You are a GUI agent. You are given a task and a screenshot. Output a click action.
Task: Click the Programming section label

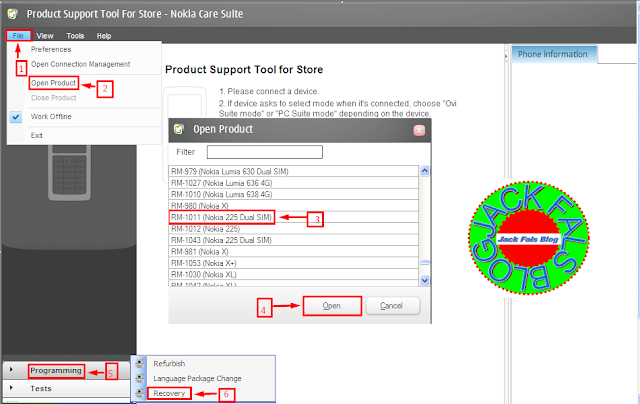(x=56, y=371)
